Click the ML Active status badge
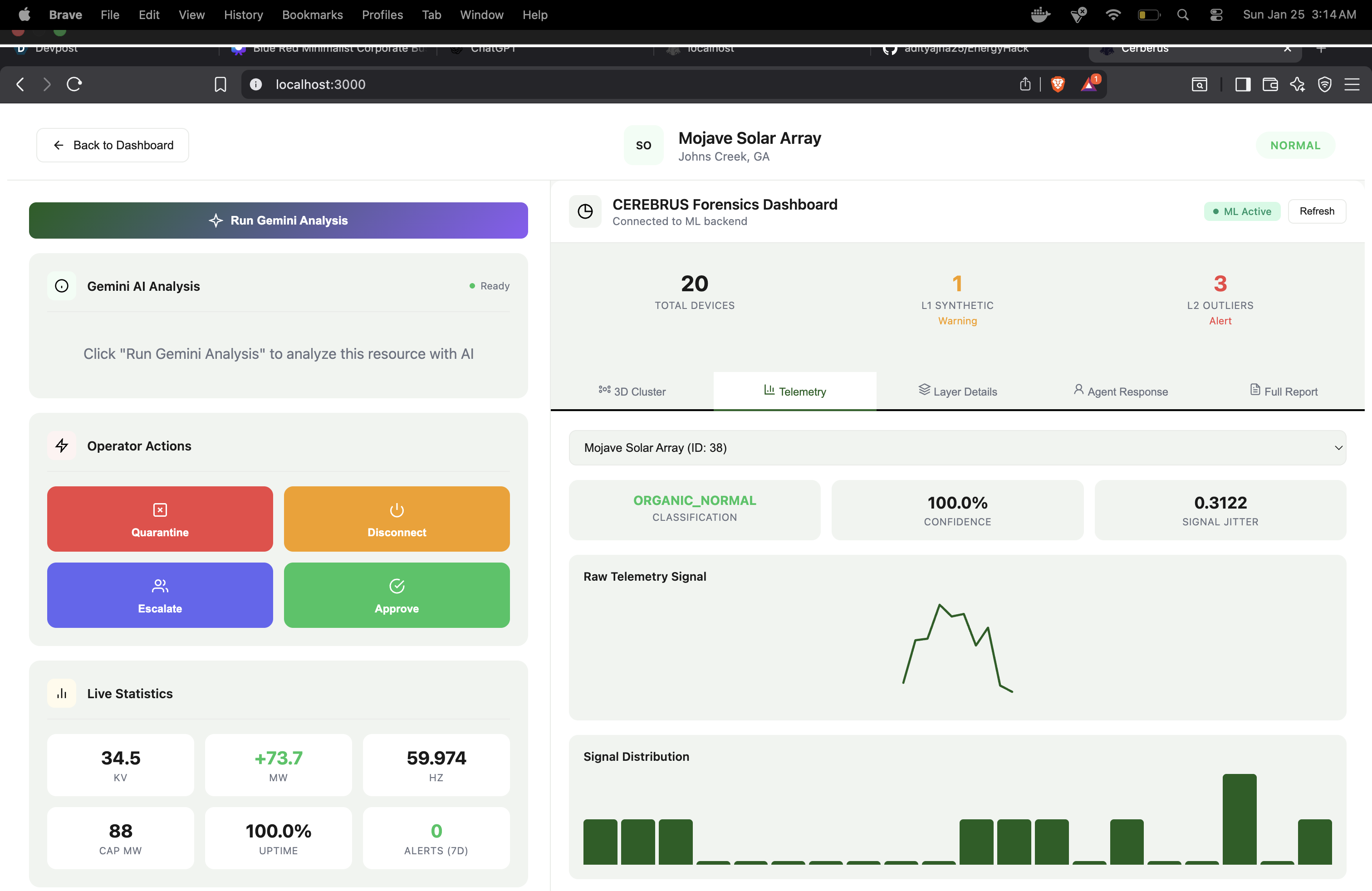Image resolution: width=1372 pixels, height=891 pixels. tap(1241, 211)
